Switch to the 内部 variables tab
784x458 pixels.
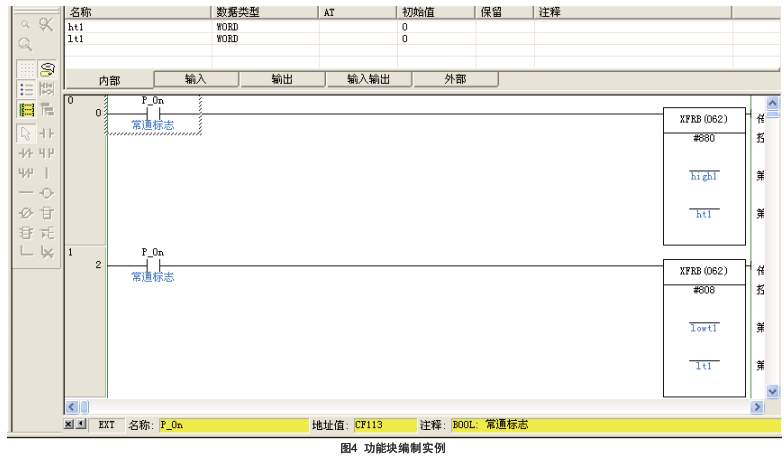click(110, 79)
